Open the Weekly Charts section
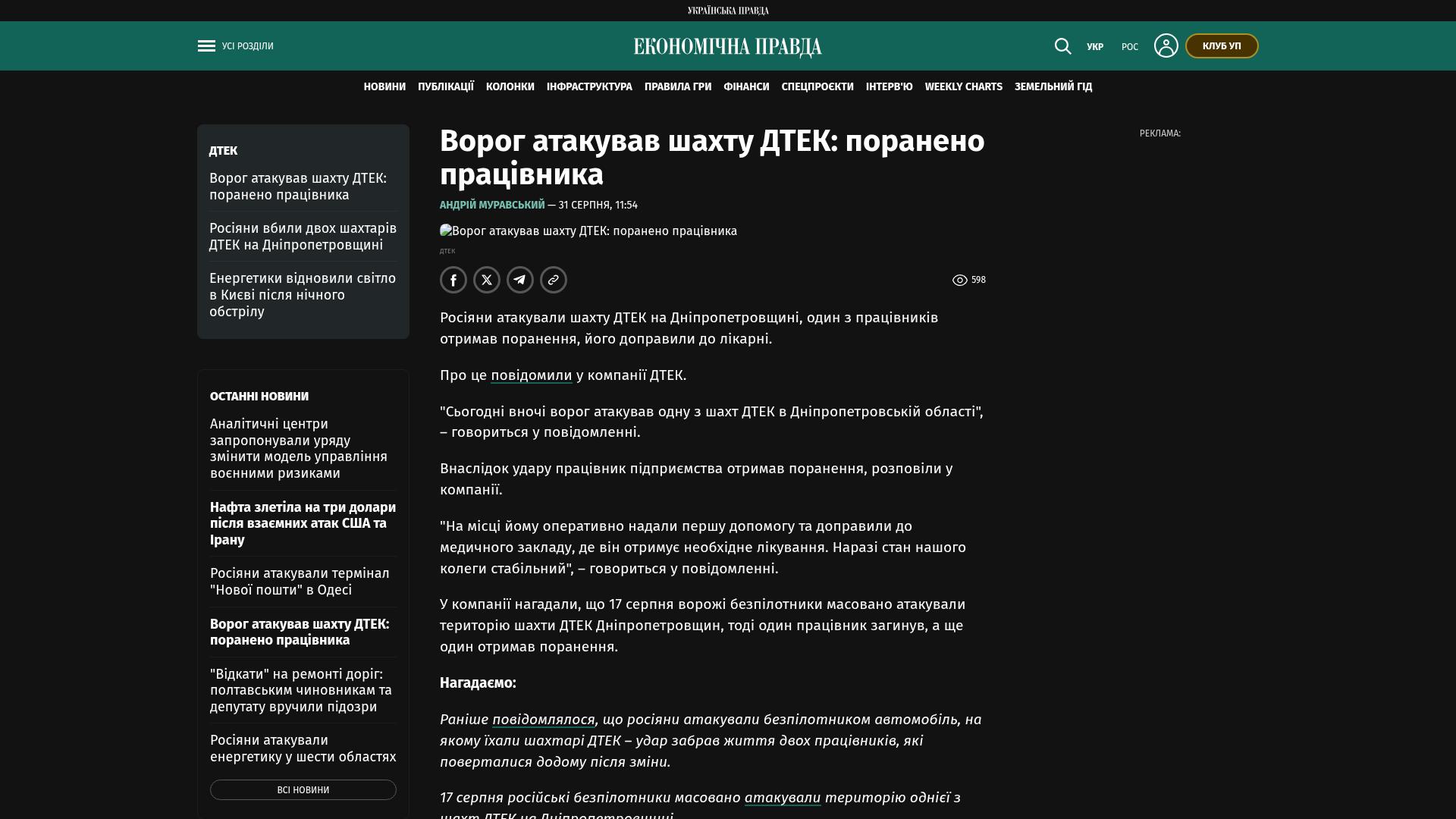1456x819 pixels. click(x=964, y=87)
